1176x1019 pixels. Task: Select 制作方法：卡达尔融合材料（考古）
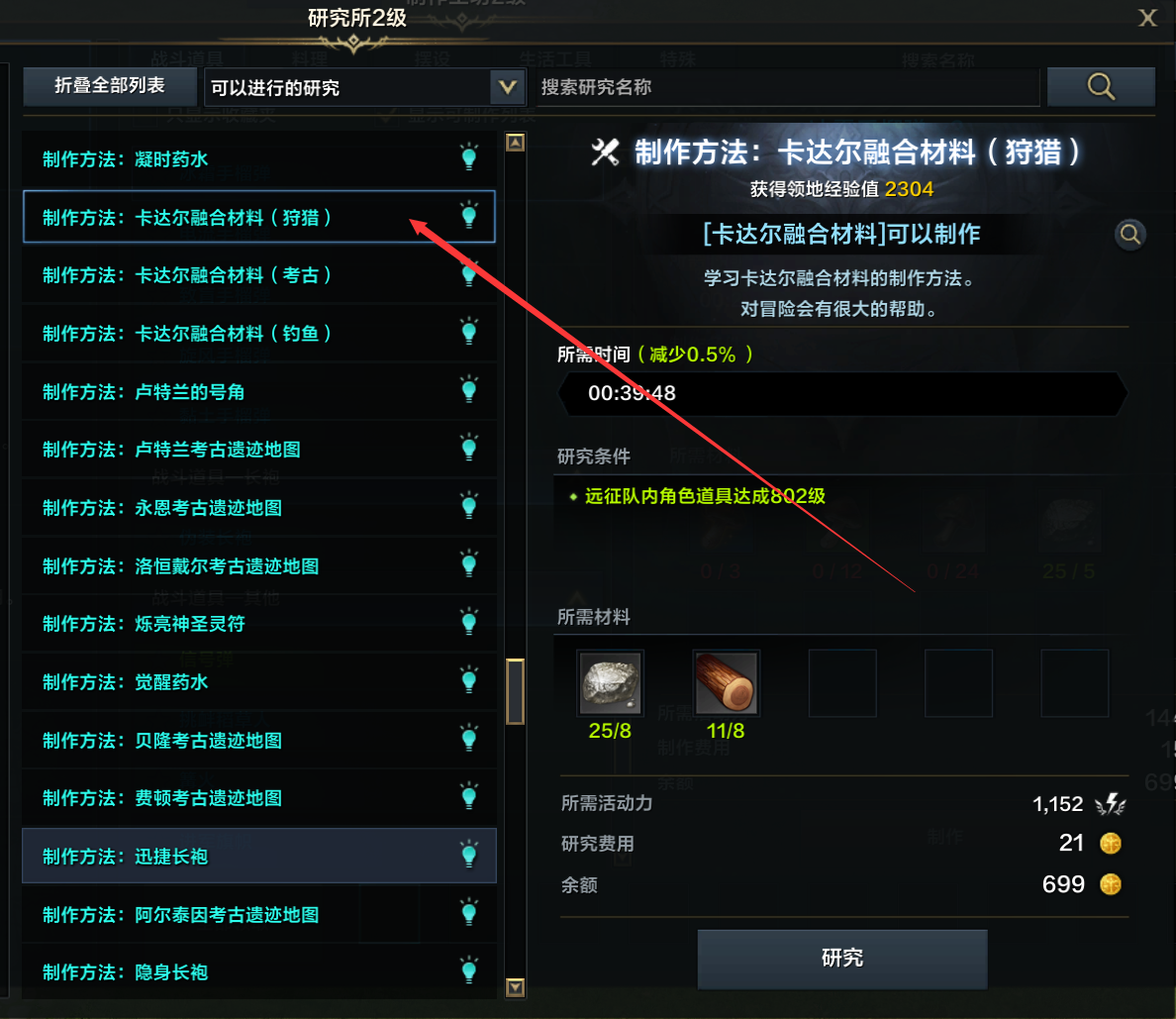pyautogui.click(x=259, y=275)
